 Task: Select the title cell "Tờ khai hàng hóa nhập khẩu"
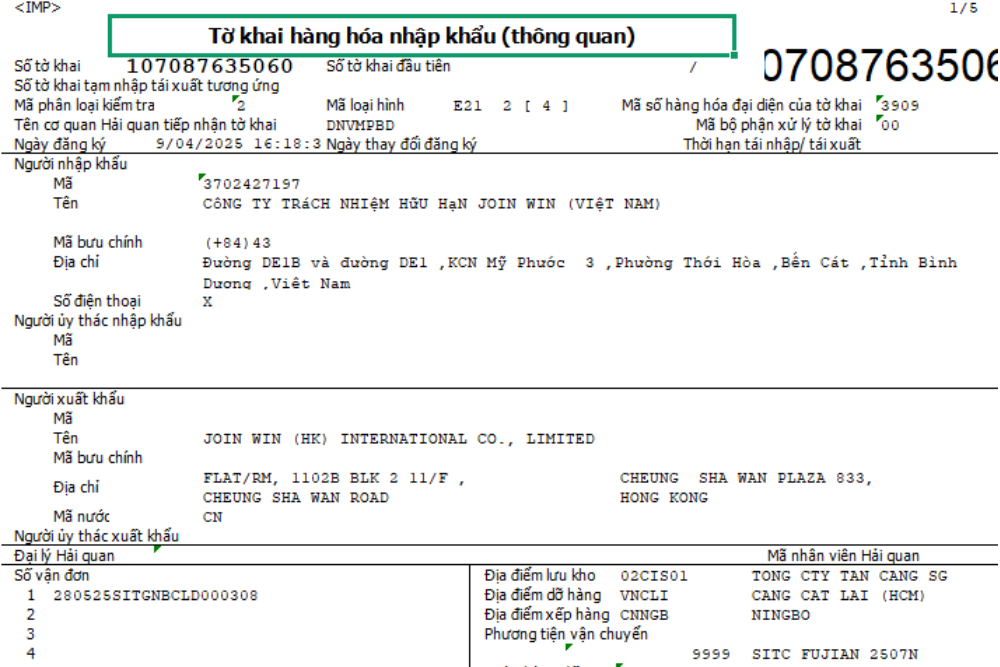click(421, 37)
